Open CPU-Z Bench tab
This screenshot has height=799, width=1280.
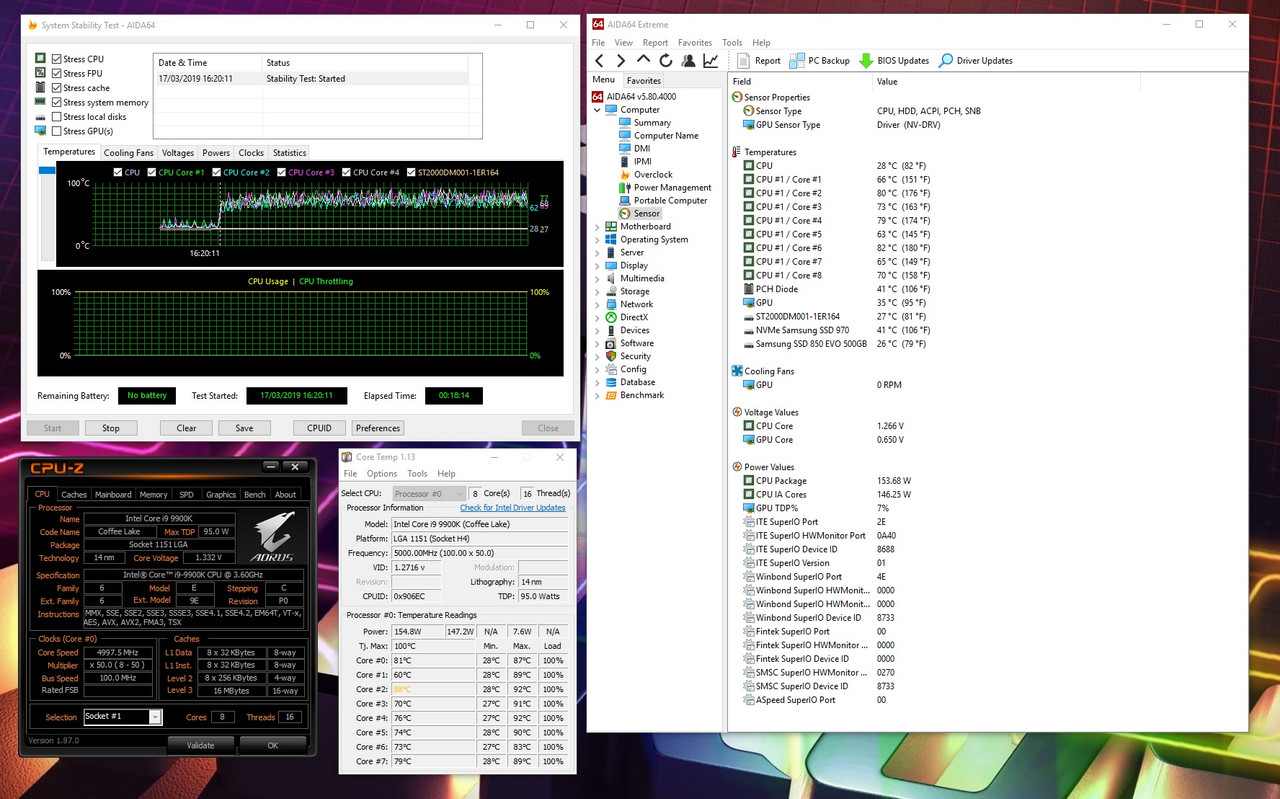tap(255, 494)
